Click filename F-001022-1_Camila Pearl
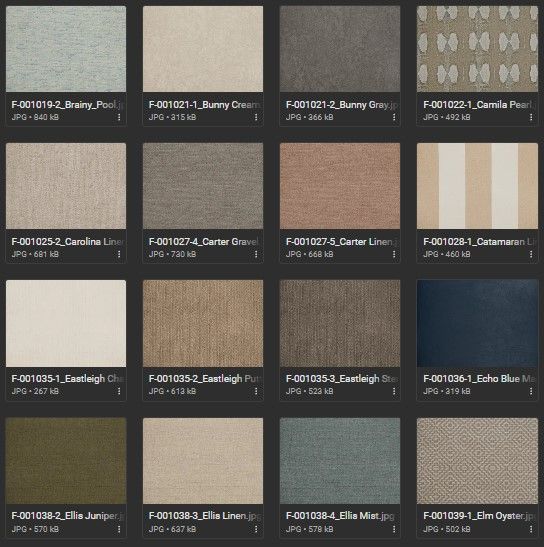The width and height of the screenshot is (544, 547). 479,105
